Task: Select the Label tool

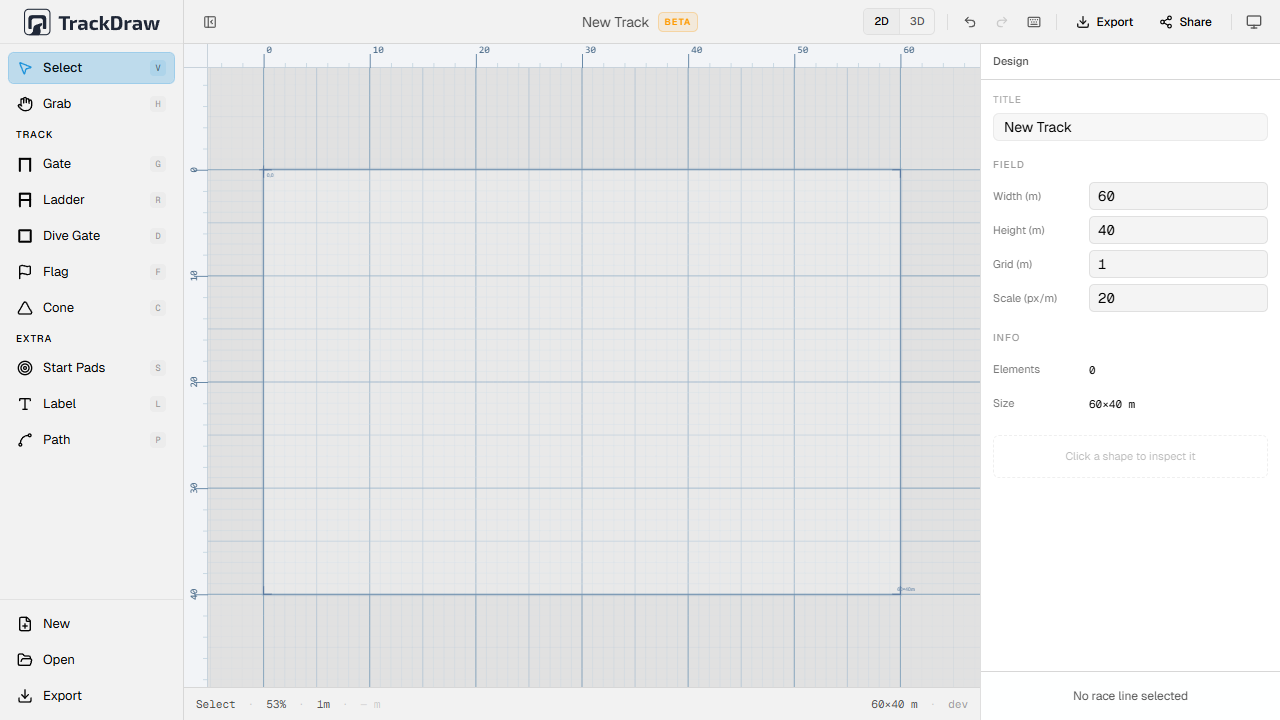Action: click(x=58, y=403)
